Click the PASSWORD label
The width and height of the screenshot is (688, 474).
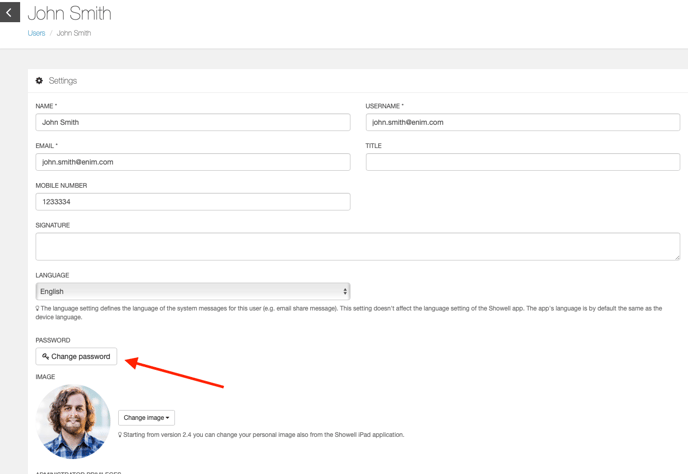coord(53,340)
